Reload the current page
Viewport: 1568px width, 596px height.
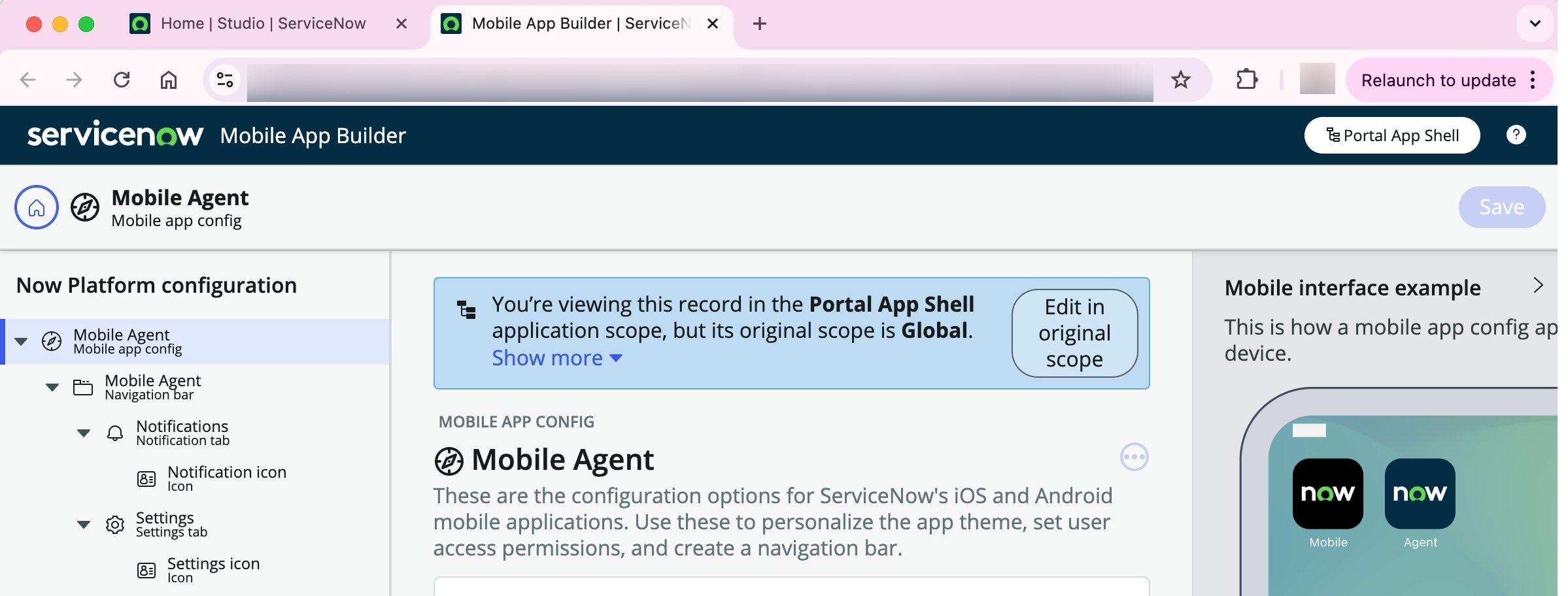122,80
